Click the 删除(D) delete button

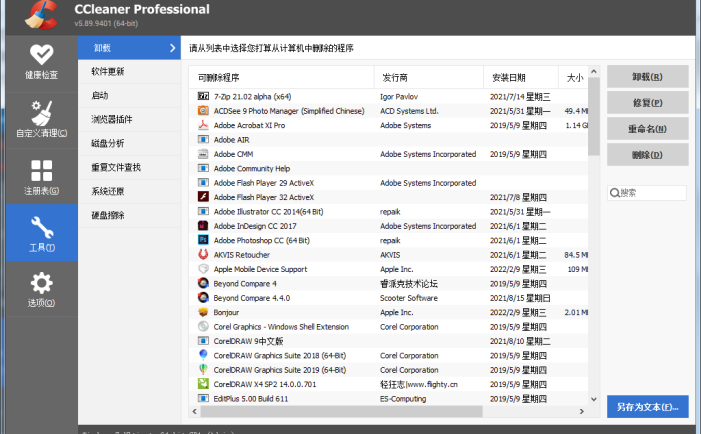(647, 155)
